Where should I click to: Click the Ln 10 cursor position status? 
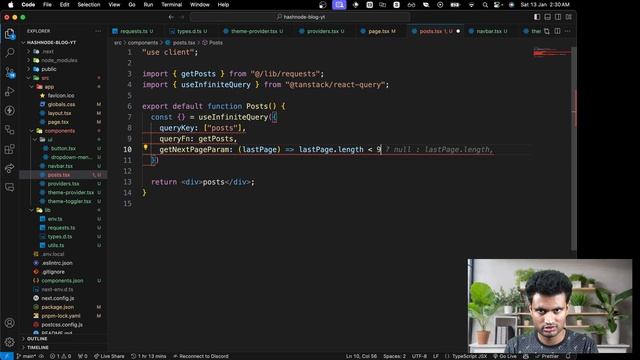click(362, 356)
